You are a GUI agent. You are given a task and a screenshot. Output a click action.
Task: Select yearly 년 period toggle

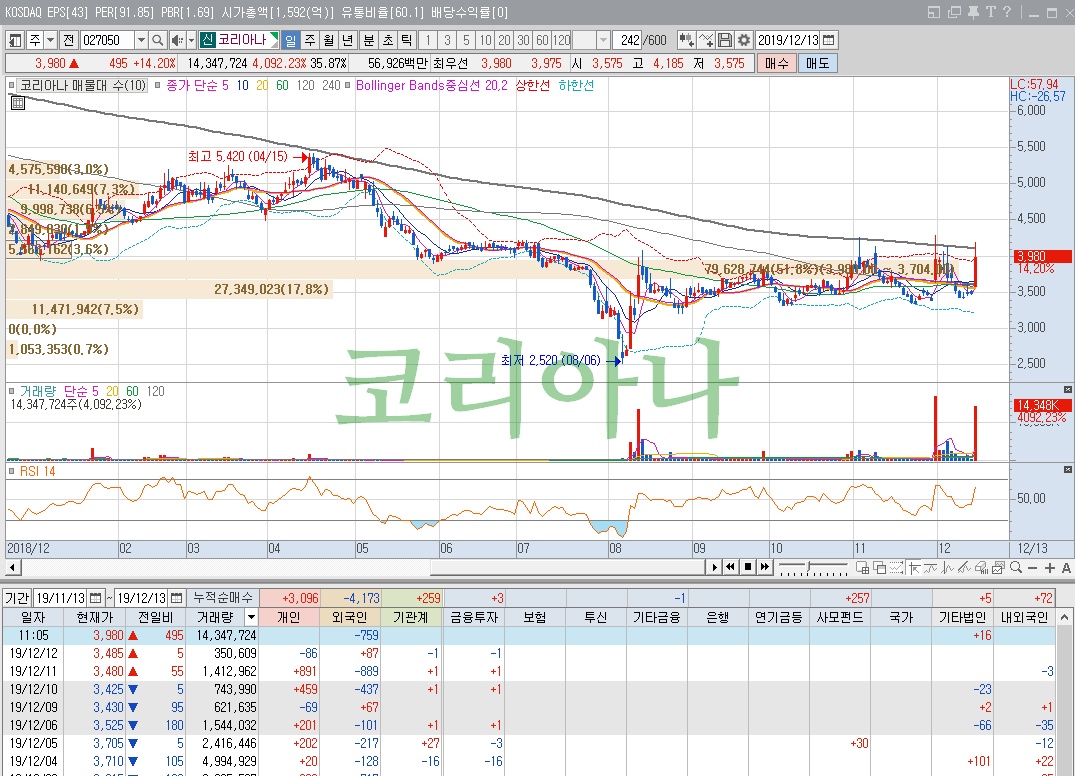coord(348,40)
